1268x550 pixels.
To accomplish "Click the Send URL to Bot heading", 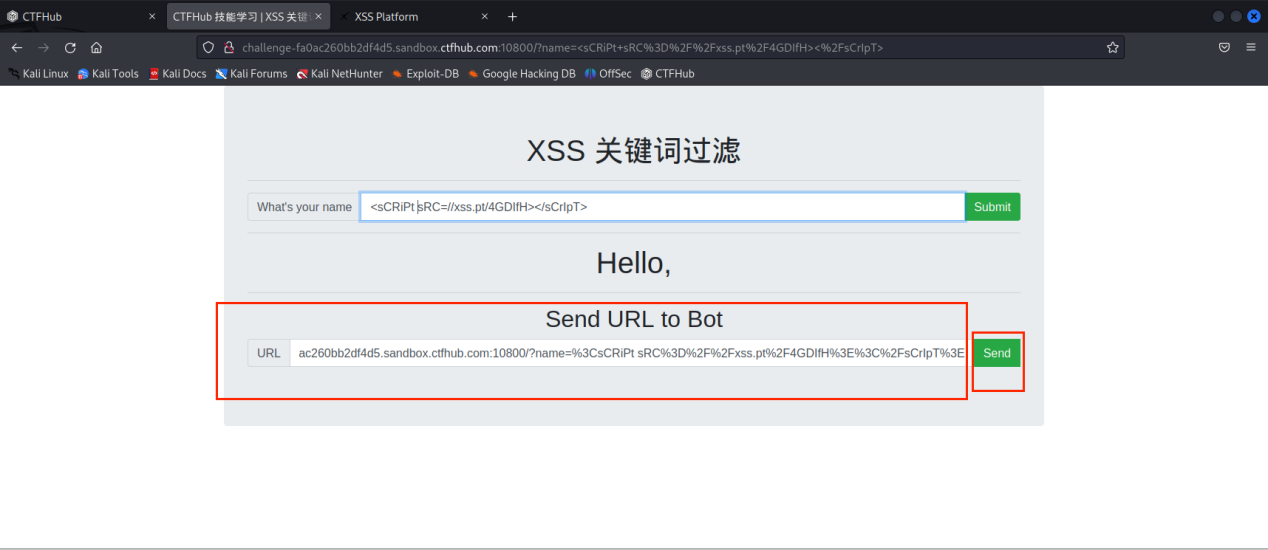I will click(633, 319).
